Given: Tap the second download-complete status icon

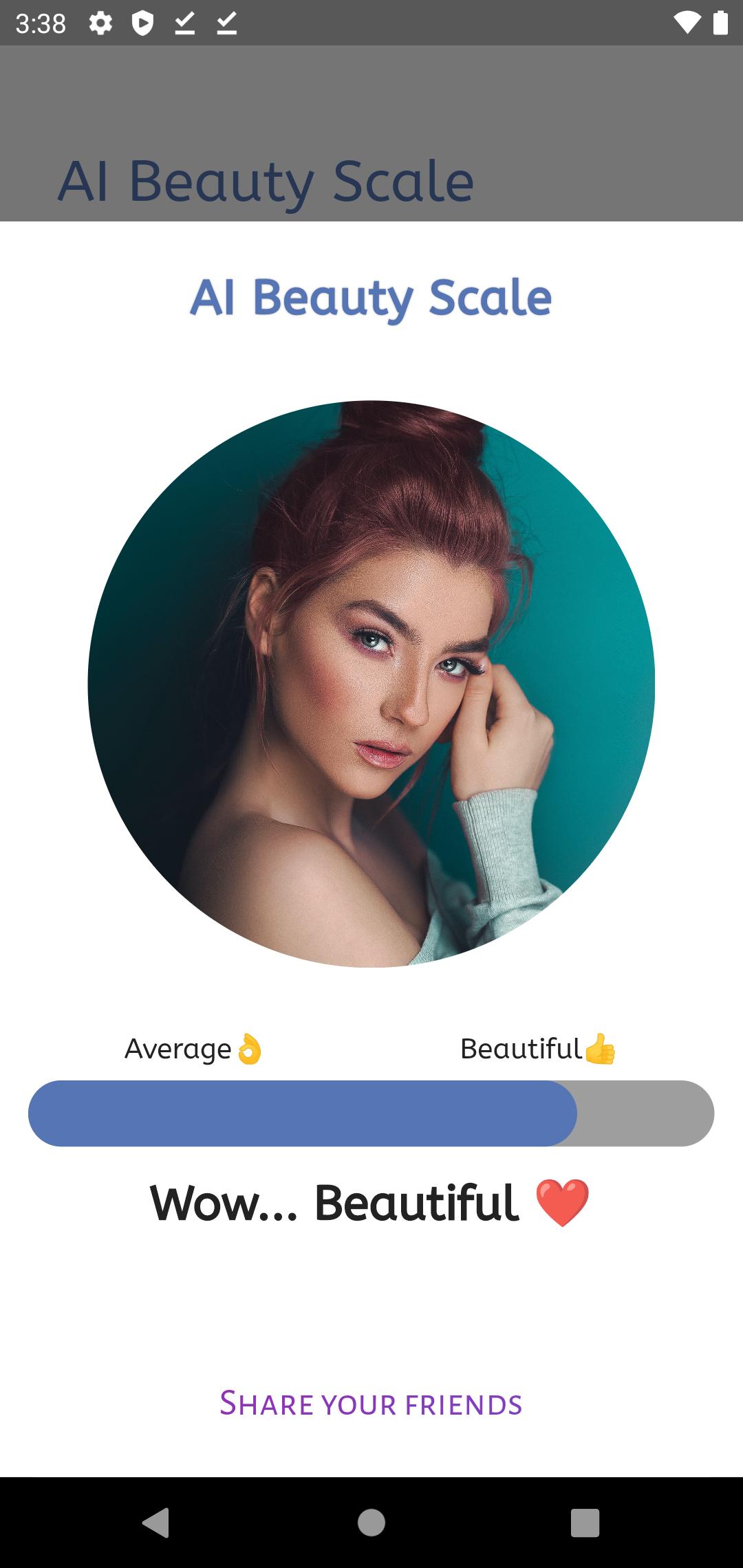Looking at the screenshot, I should [226, 23].
